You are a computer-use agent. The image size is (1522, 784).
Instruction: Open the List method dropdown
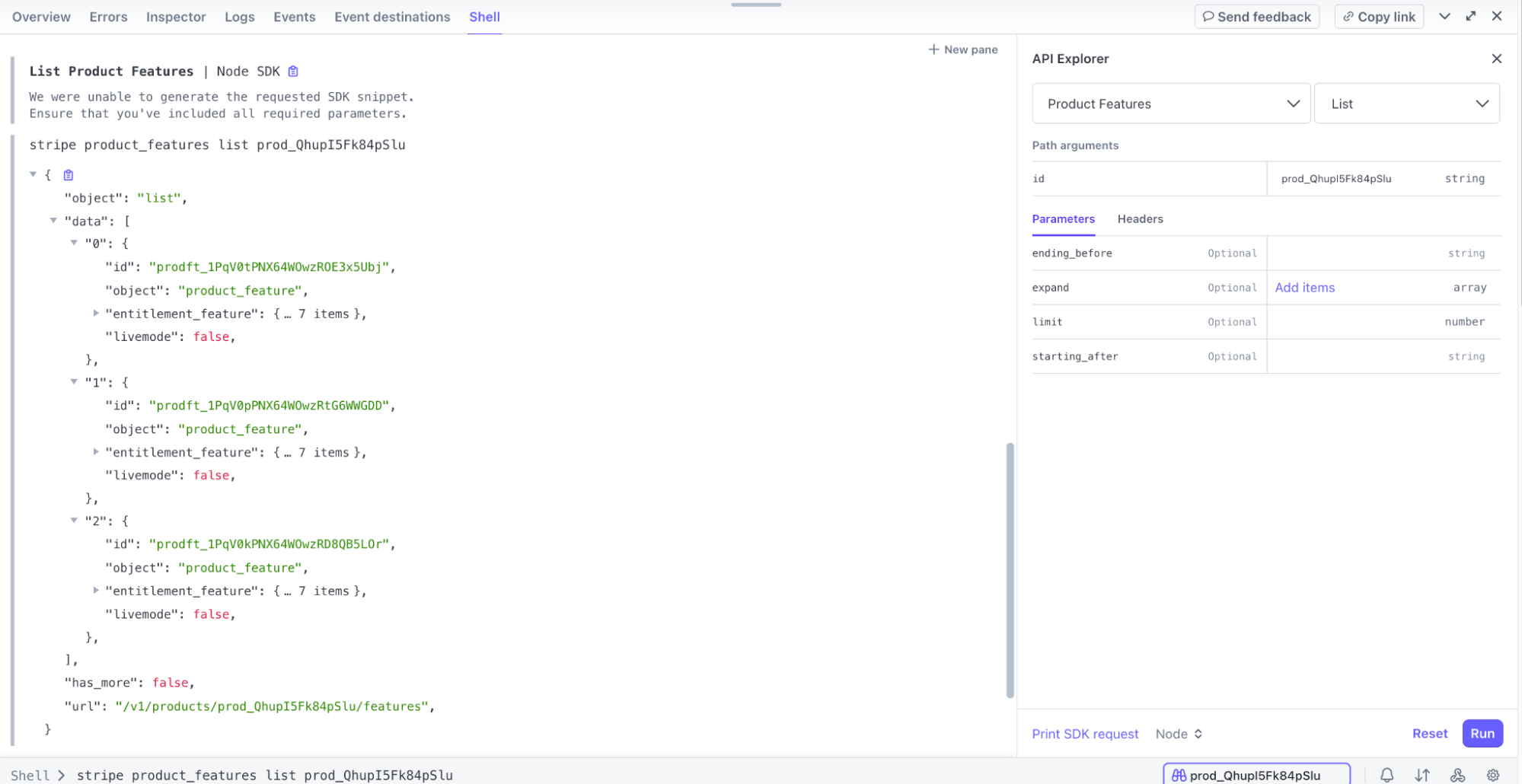[1406, 104]
